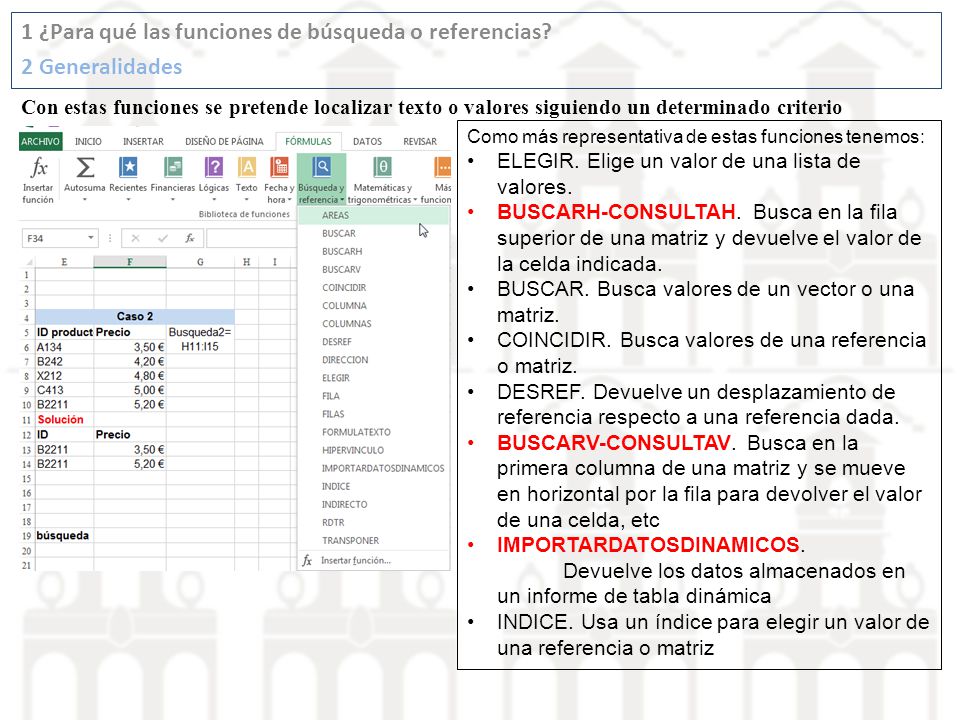Choose HIPERVINCULO from the function list
Image resolution: width=960 pixels, height=720 pixels.
(373, 451)
